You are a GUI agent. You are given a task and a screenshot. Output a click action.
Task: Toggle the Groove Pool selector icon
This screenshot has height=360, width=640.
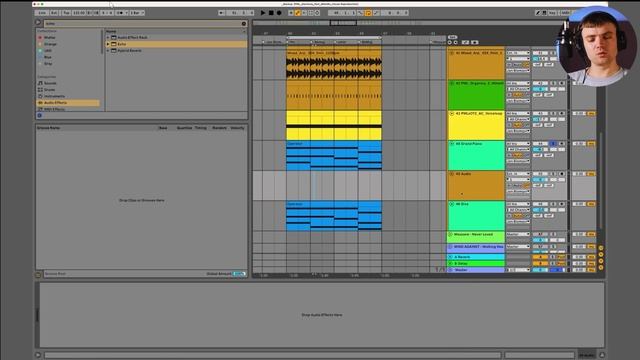pyautogui.click(x=38, y=274)
